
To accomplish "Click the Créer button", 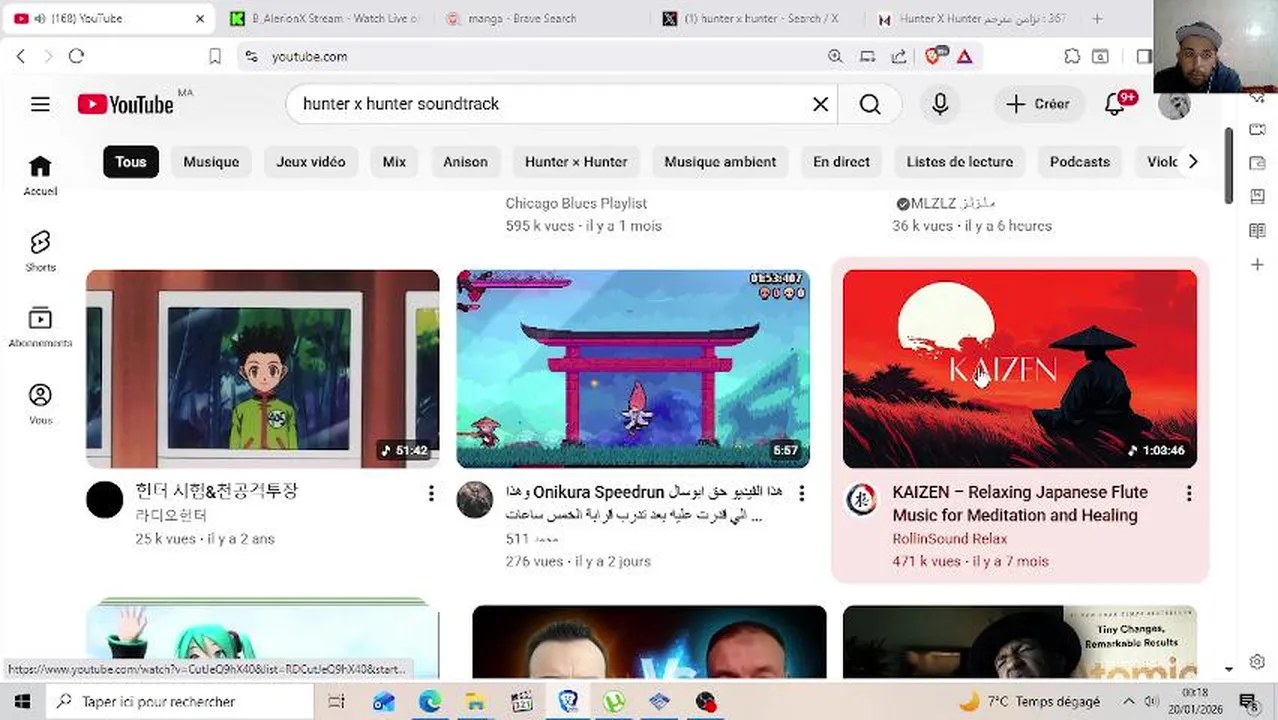I will tap(1038, 104).
